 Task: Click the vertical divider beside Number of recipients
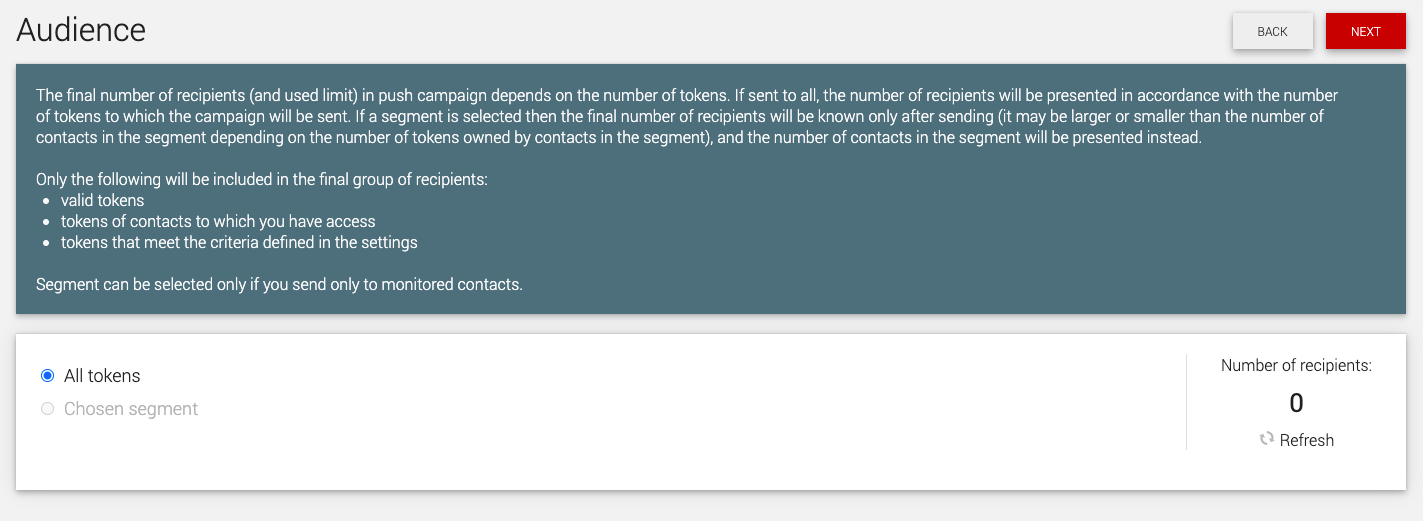(x=1186, y=402)
